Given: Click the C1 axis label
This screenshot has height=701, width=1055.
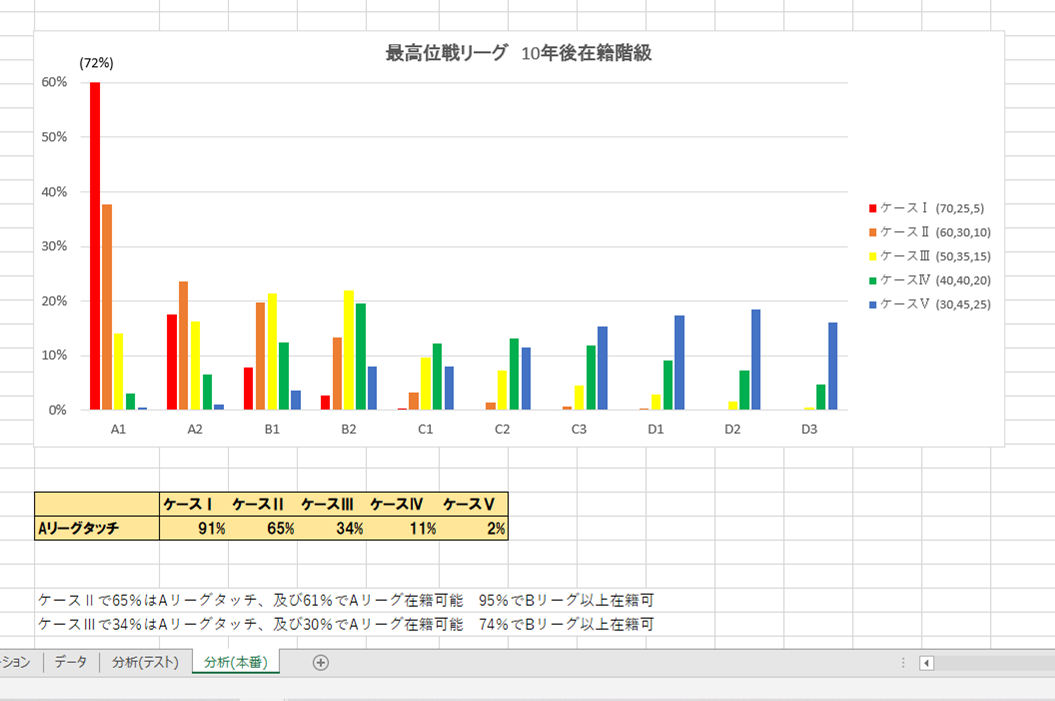Looking at the screenshot, I should tap(425, 429).
